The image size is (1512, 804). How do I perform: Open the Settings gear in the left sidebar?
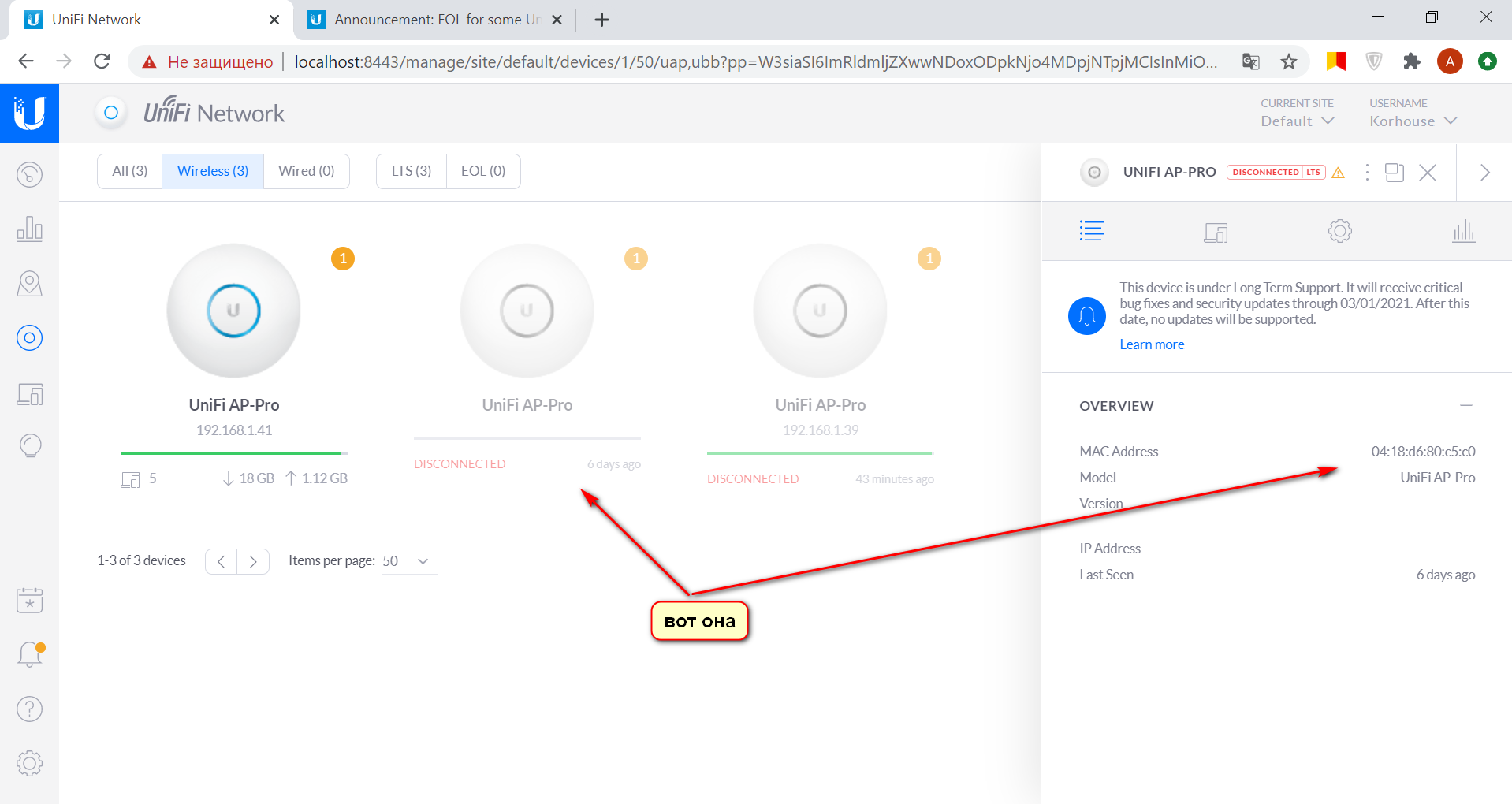tap(29, 763)
